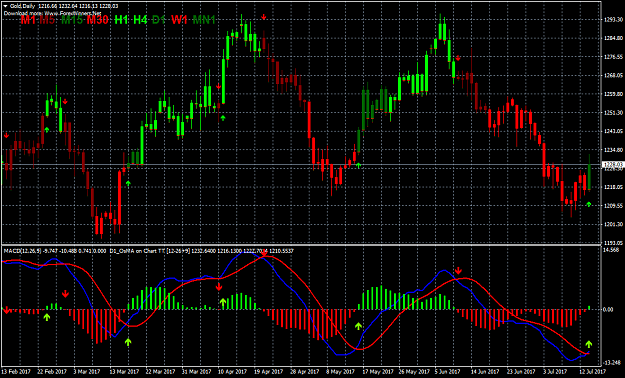Pick the W1 timeframe label
The image size is (625, 378).
(x=179, y=20)
